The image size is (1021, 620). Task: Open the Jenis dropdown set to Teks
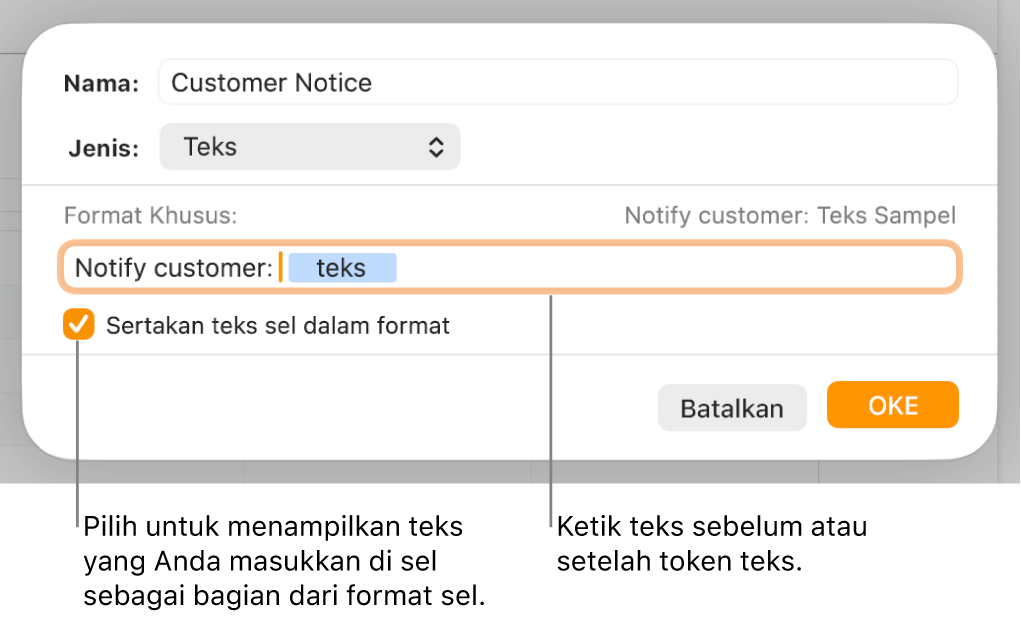click(x=310, y=147)
